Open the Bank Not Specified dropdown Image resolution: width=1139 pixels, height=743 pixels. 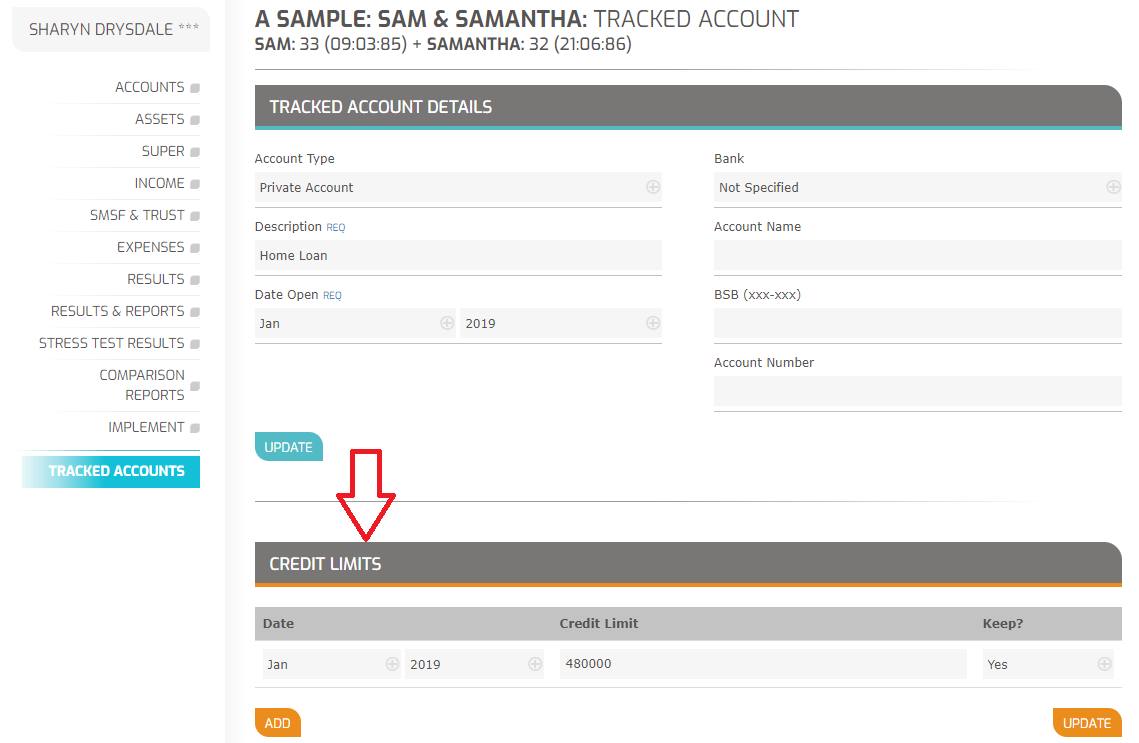[x=917, y=187]
